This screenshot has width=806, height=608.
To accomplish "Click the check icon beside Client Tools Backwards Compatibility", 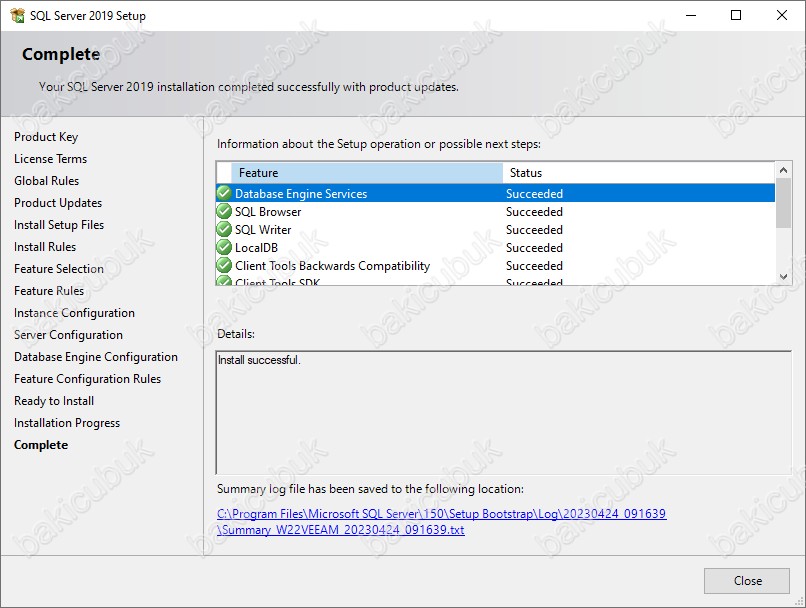I will (224, 265).
